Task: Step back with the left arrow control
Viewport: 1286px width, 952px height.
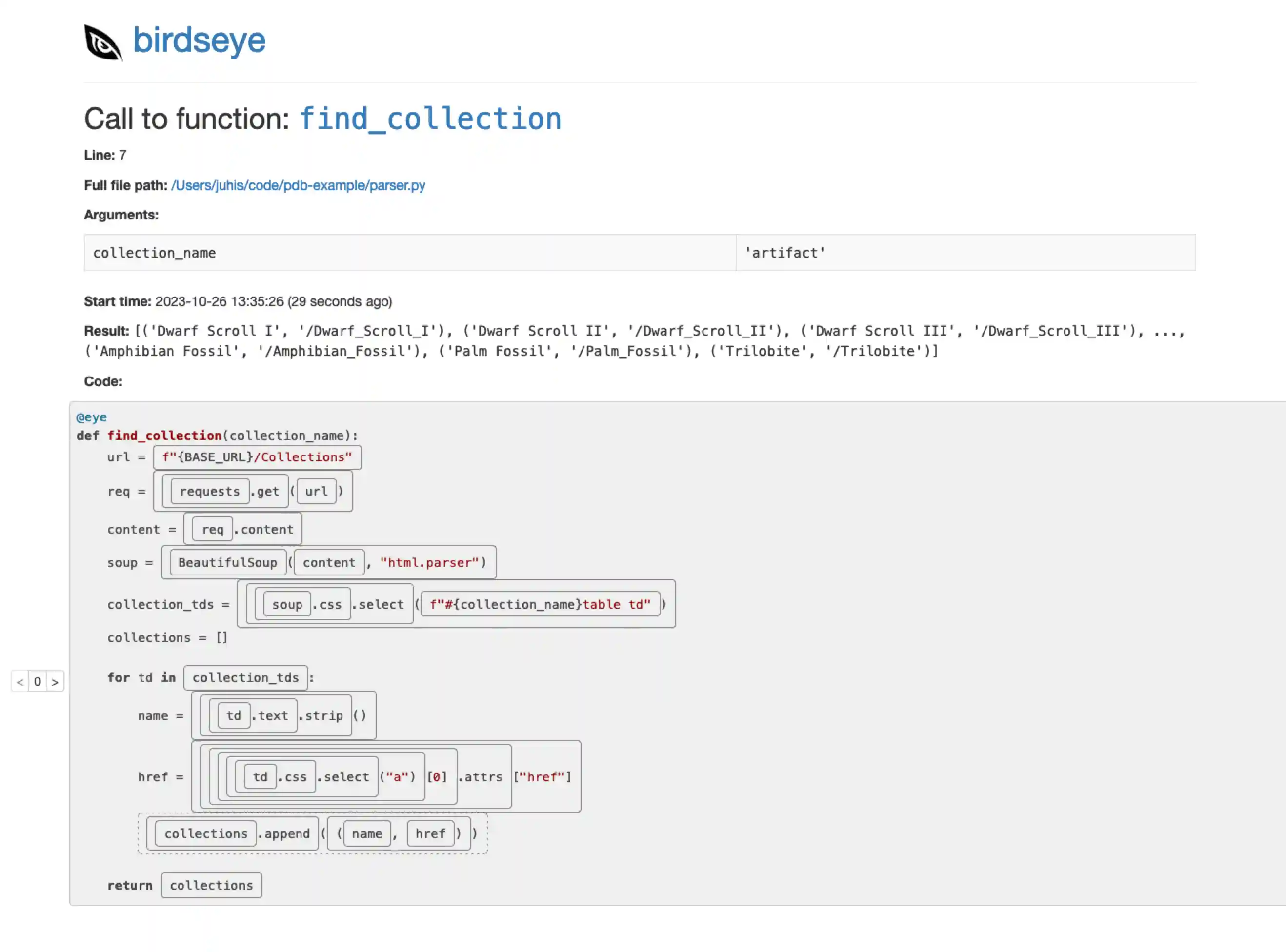Action: coord(21,681)
